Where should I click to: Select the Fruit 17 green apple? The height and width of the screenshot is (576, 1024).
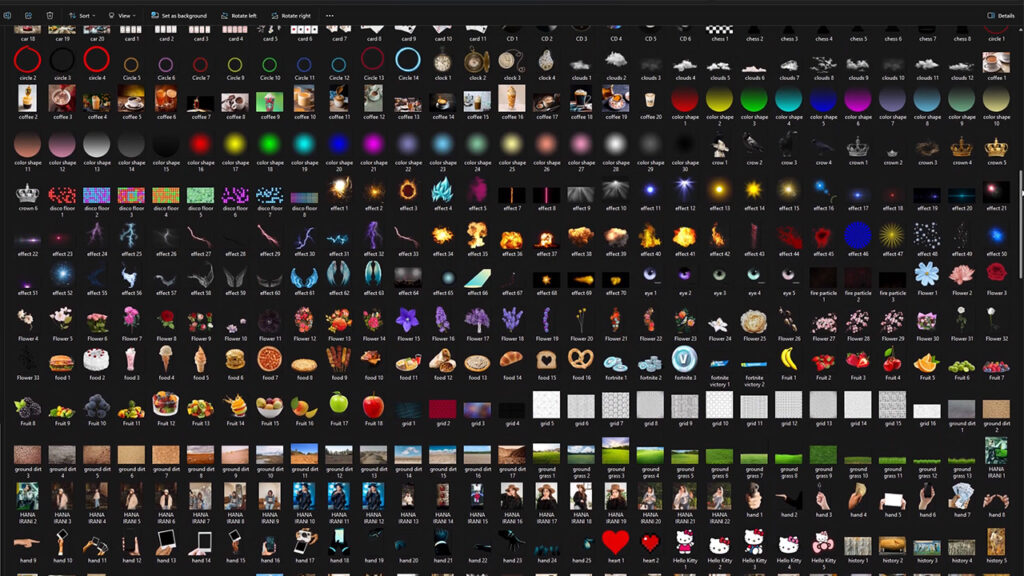[338, 405]
